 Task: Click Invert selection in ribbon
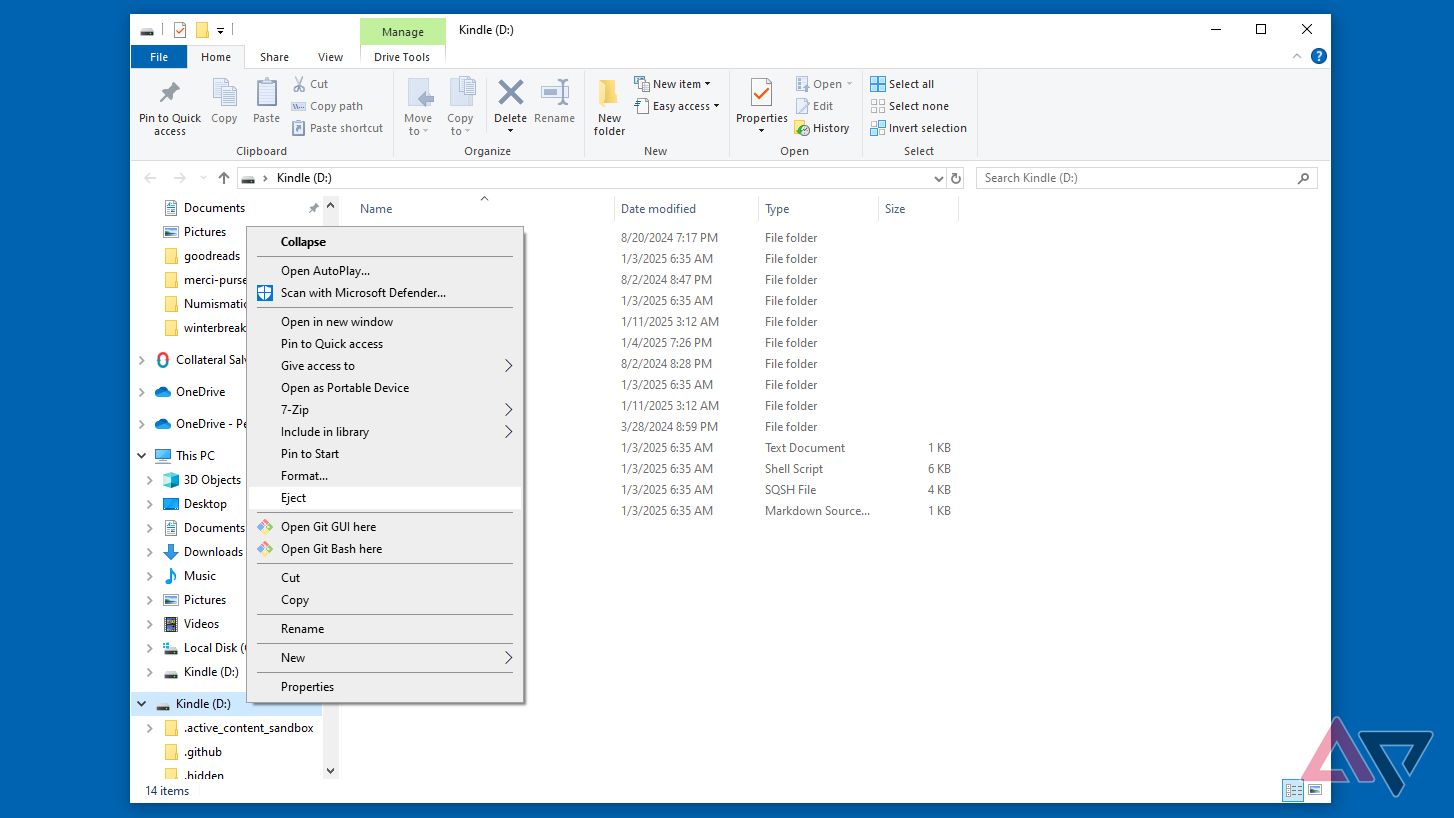pos(919,128)
